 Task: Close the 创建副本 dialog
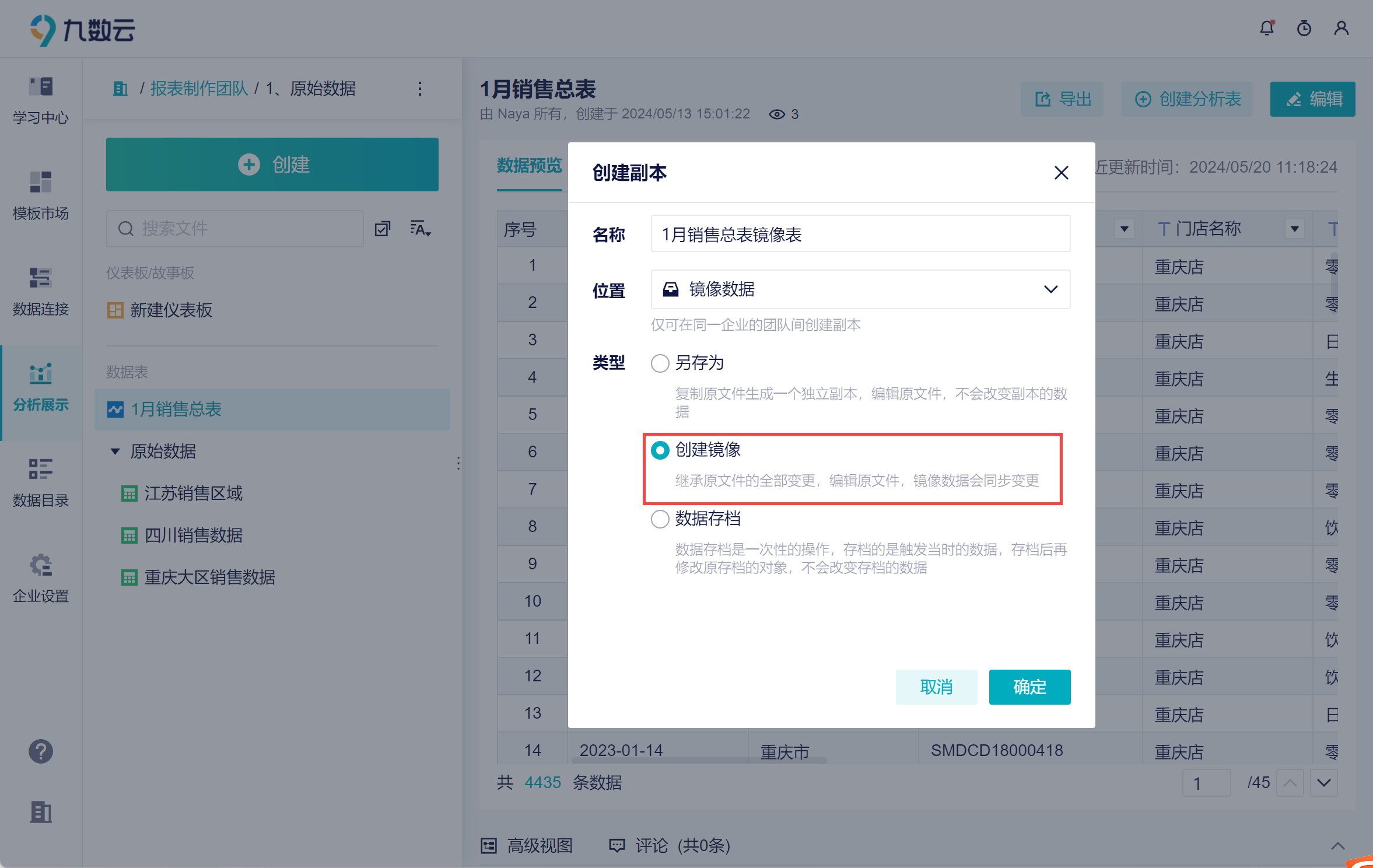1061,173
